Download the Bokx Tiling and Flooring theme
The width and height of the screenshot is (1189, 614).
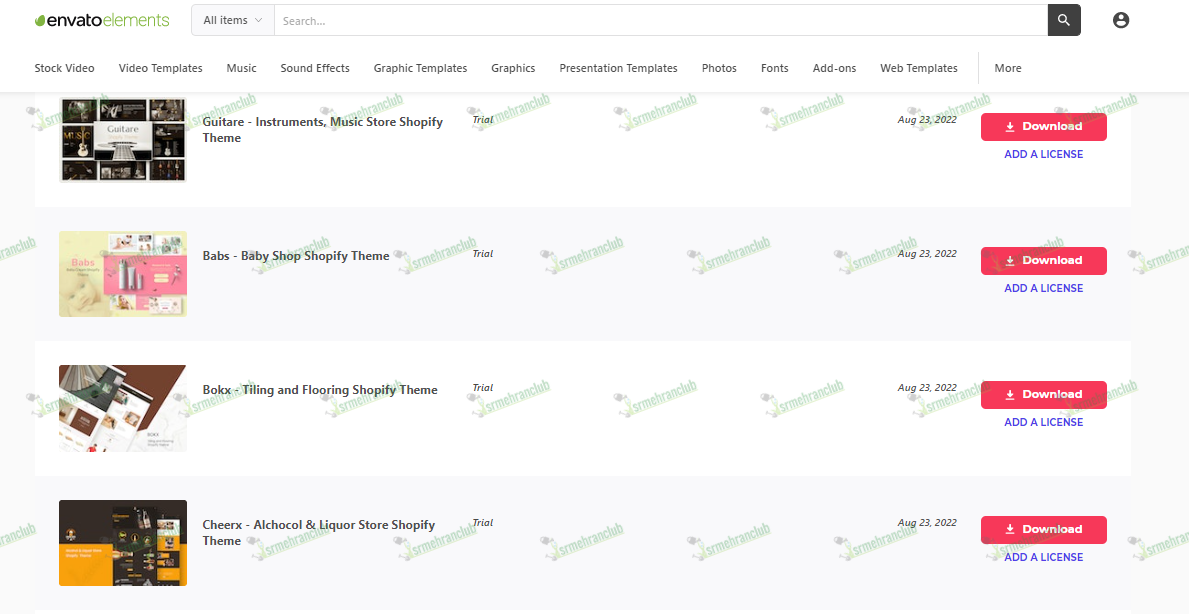(x=1043, y=395)
